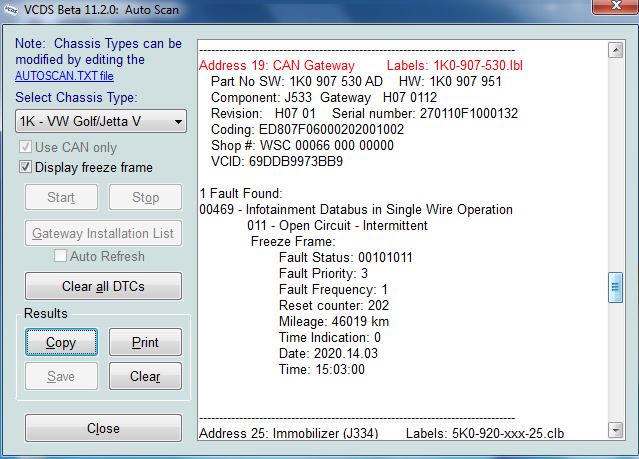Click the 'Serial number: 270110F1000132' text
The height and width of the screenshot is (459, 639).
click(425, 113)
